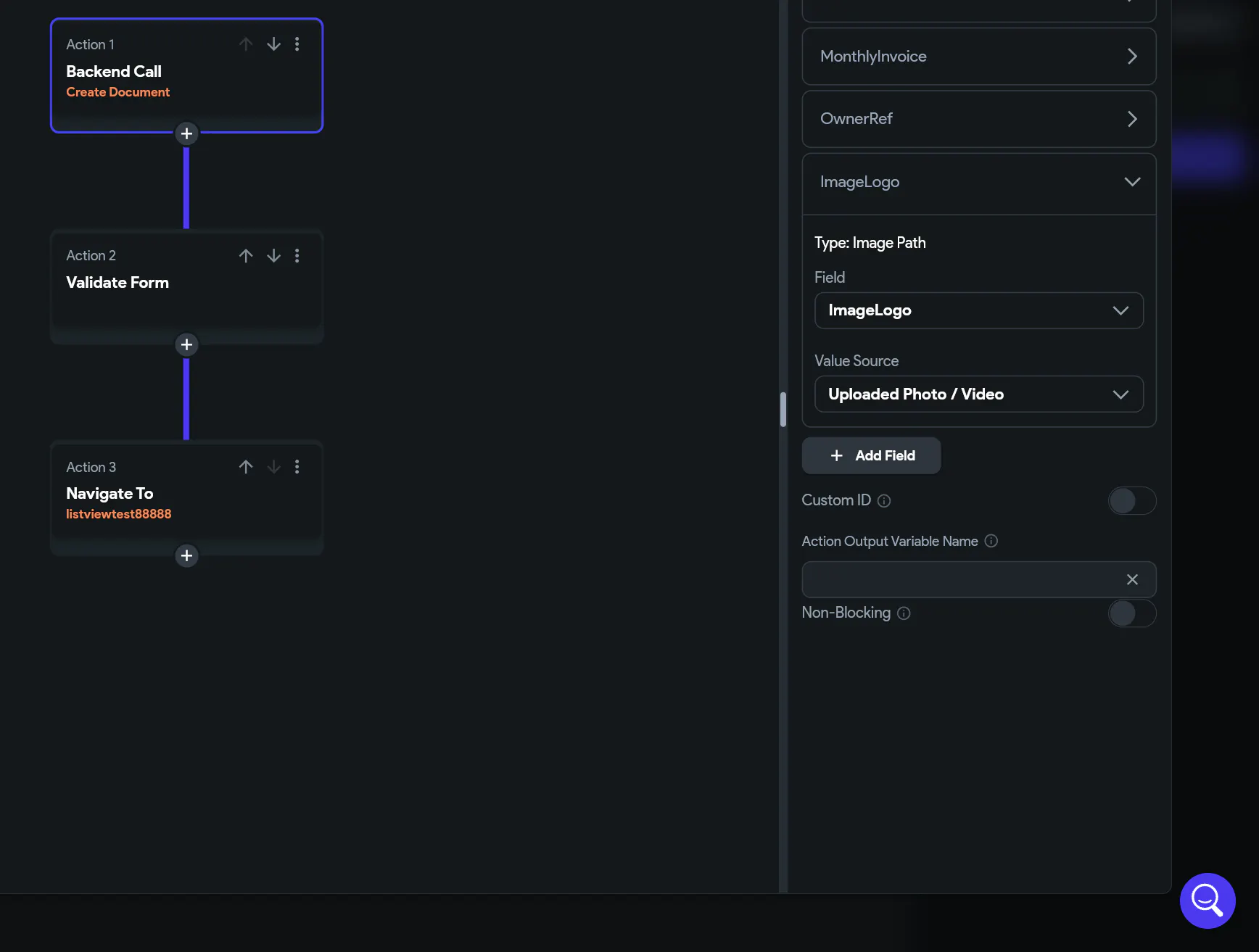Viewport: 1259px width, 952px height.
Task: Click the Type: Image Path text
Action: 870,243
